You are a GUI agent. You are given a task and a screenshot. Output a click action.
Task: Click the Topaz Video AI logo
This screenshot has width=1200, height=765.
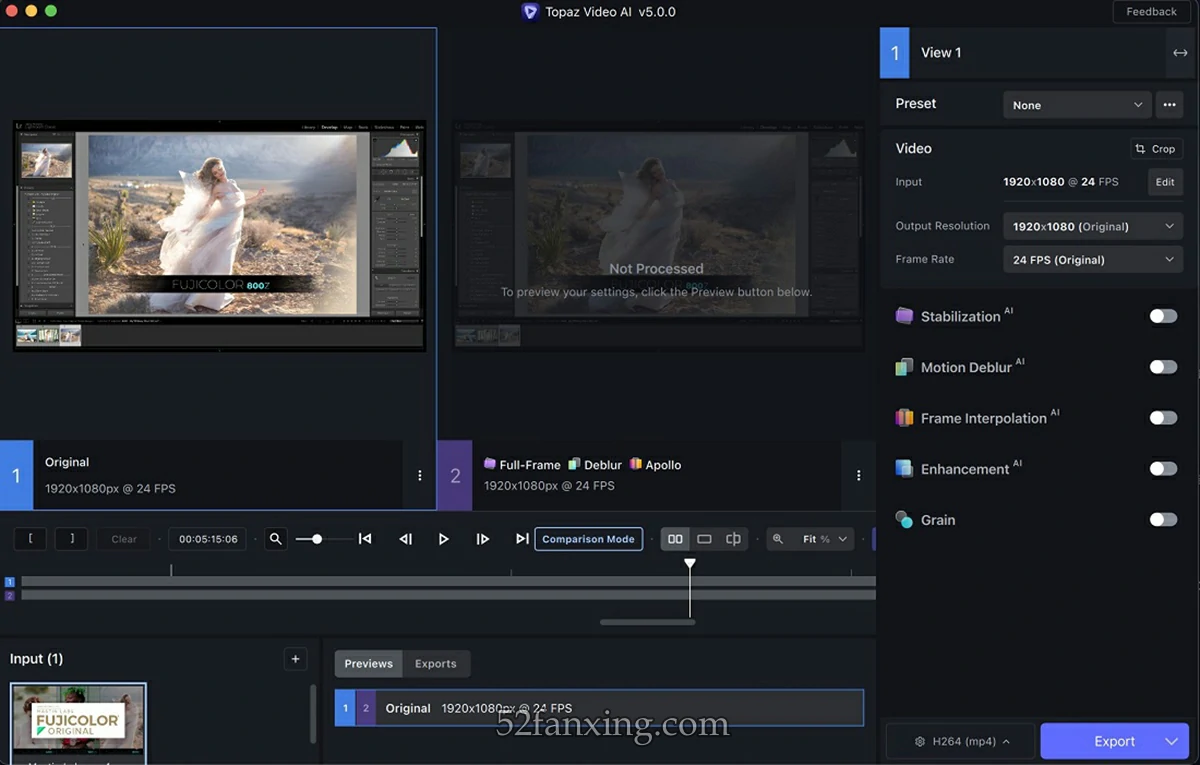coord(530,12)
